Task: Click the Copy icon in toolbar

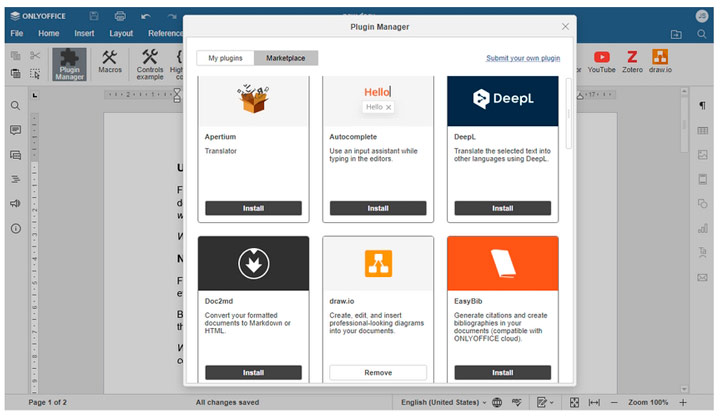Action: (x=15, y=56)
